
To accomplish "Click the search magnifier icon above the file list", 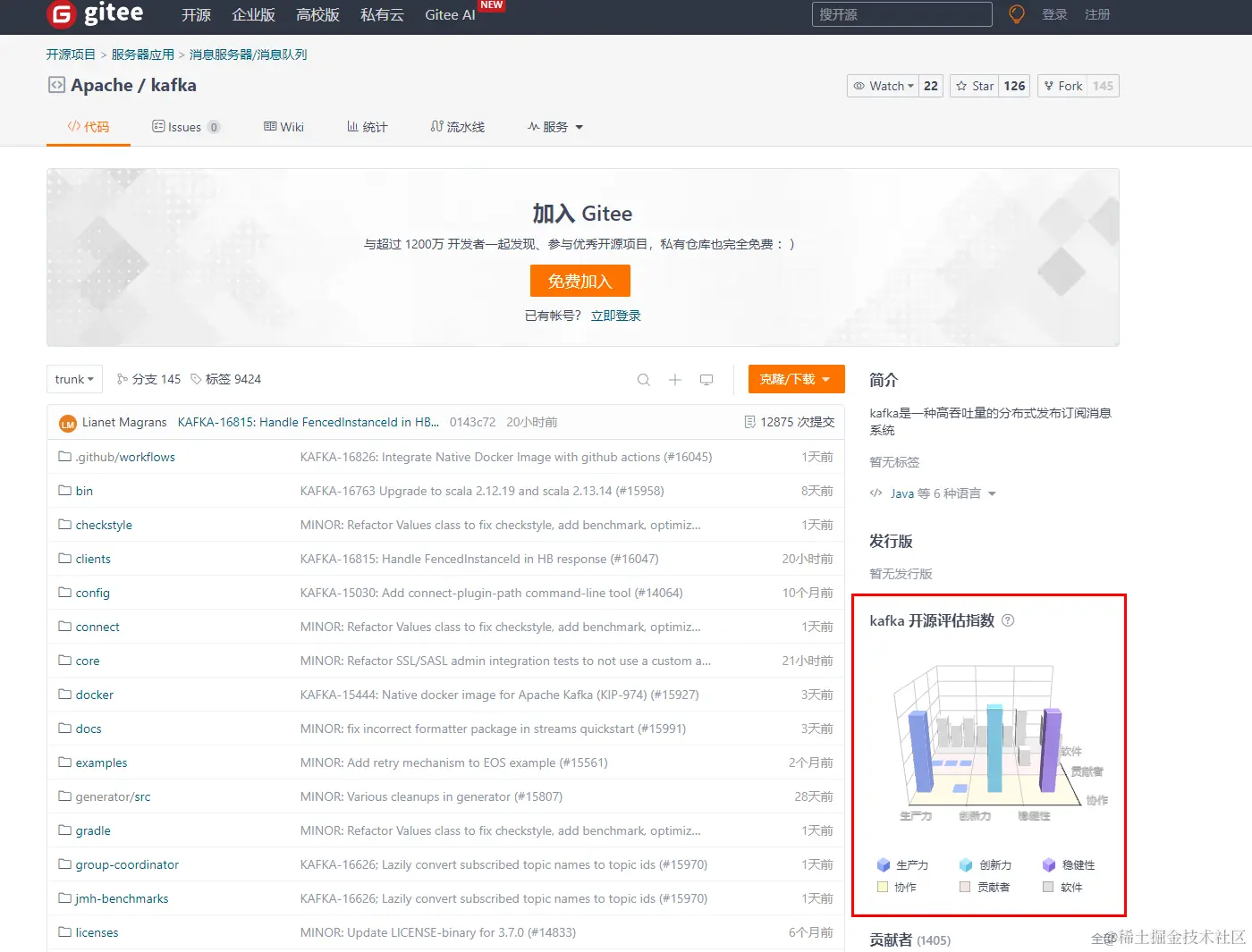I will click(x=643, y=379).
